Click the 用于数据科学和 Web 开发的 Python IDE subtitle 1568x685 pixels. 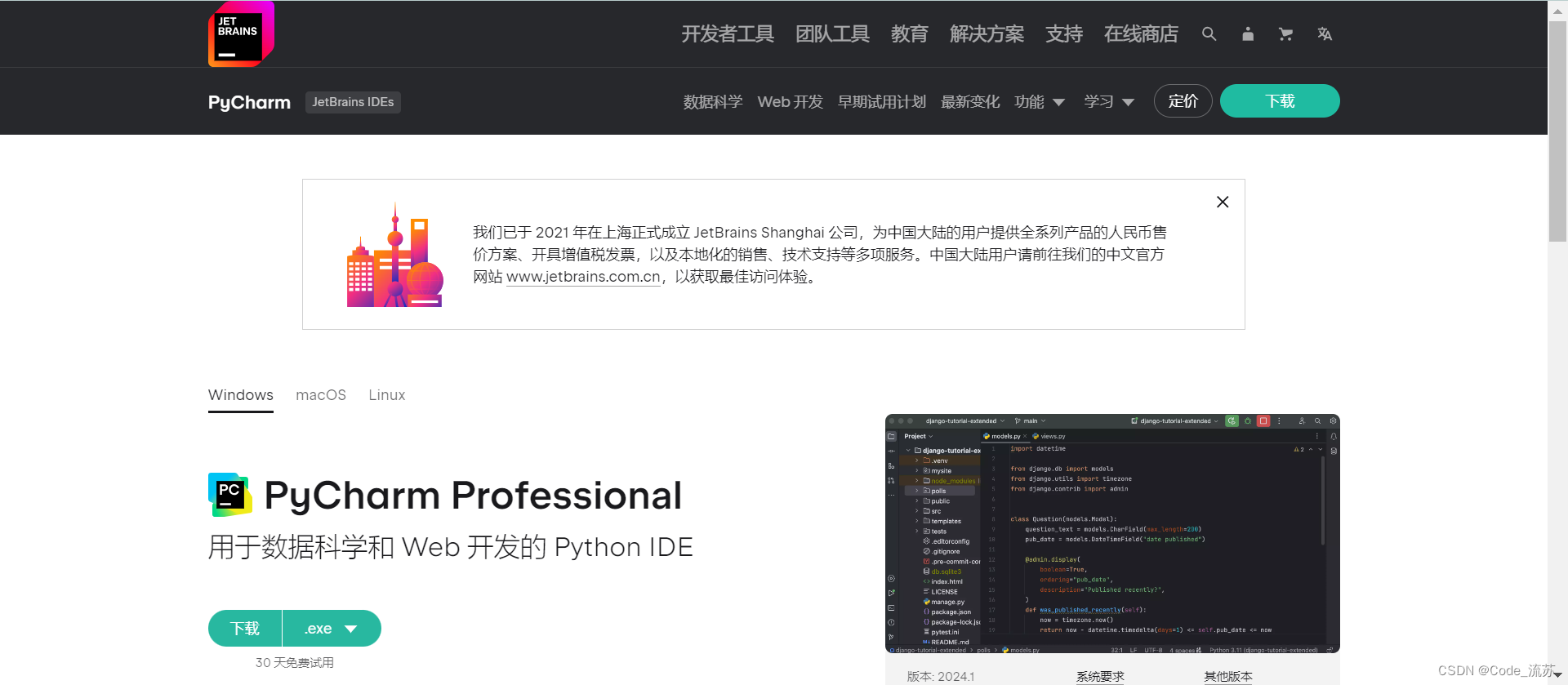451,547
